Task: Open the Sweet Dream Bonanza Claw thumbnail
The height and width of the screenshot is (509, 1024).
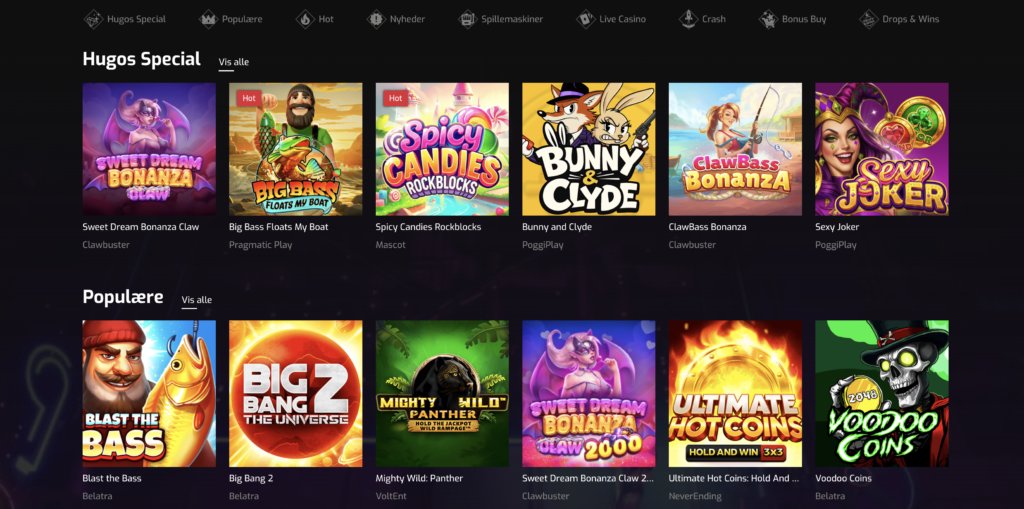Action: point(149,149)
